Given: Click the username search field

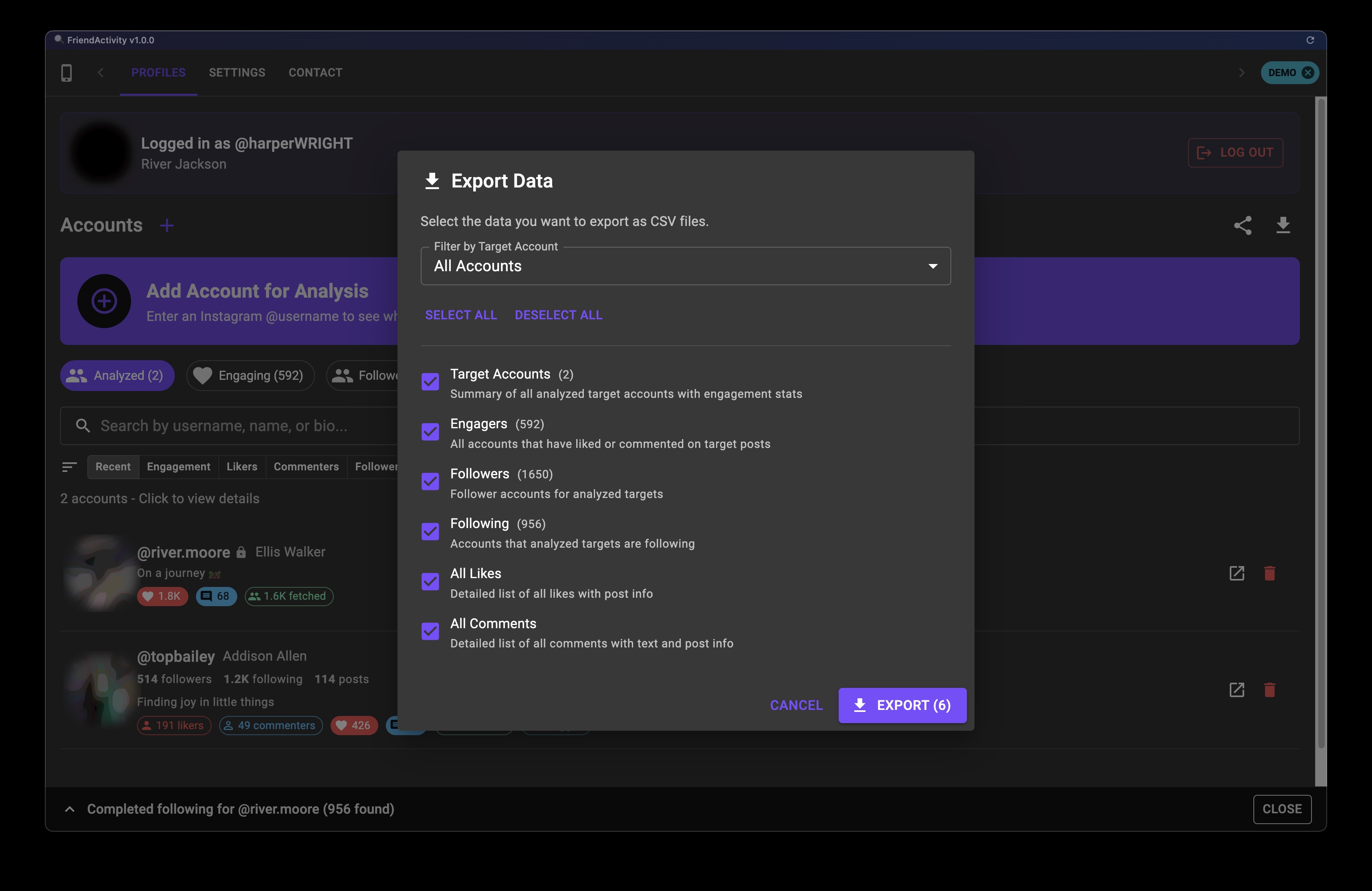Looking at the screenshot, I should tap(230, 426).
